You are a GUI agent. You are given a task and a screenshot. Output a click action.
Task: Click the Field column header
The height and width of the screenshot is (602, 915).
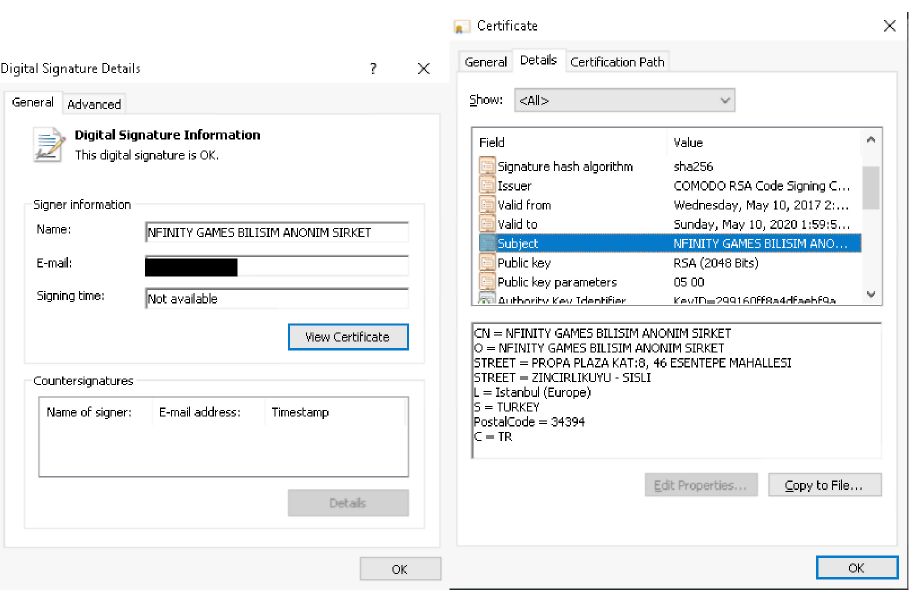571,142
